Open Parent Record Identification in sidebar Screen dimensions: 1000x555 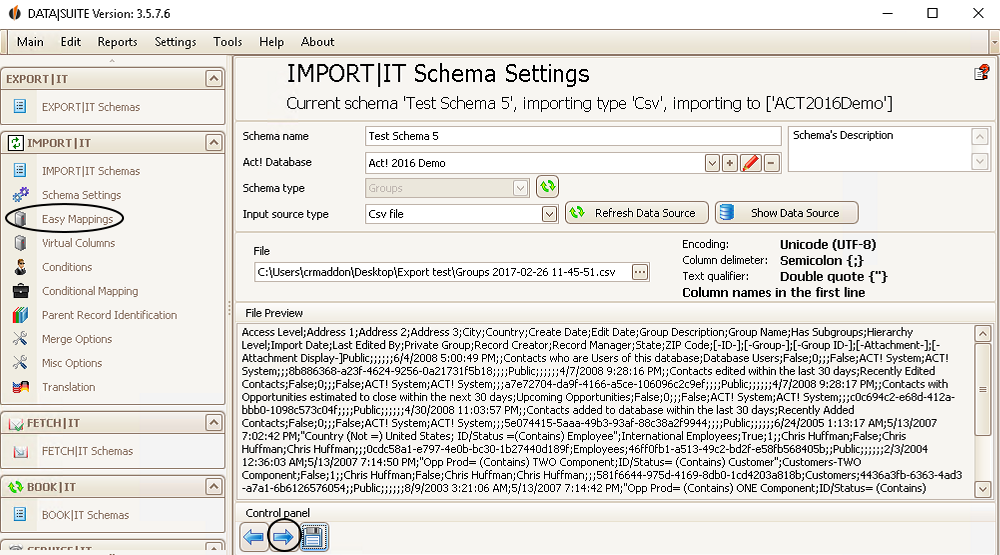click(110, 315)
